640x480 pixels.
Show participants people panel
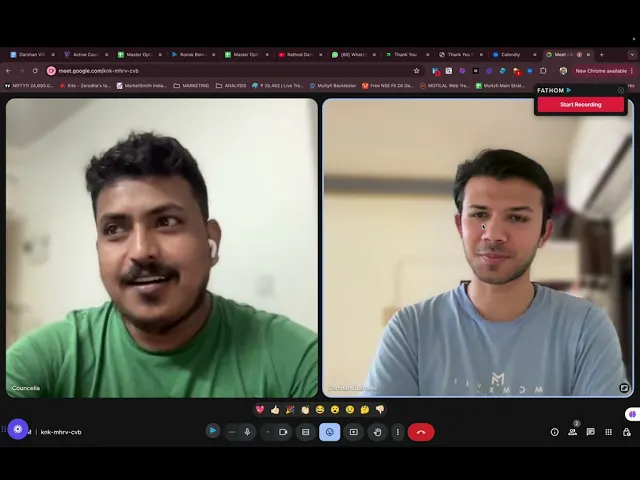tap(572, 432)
